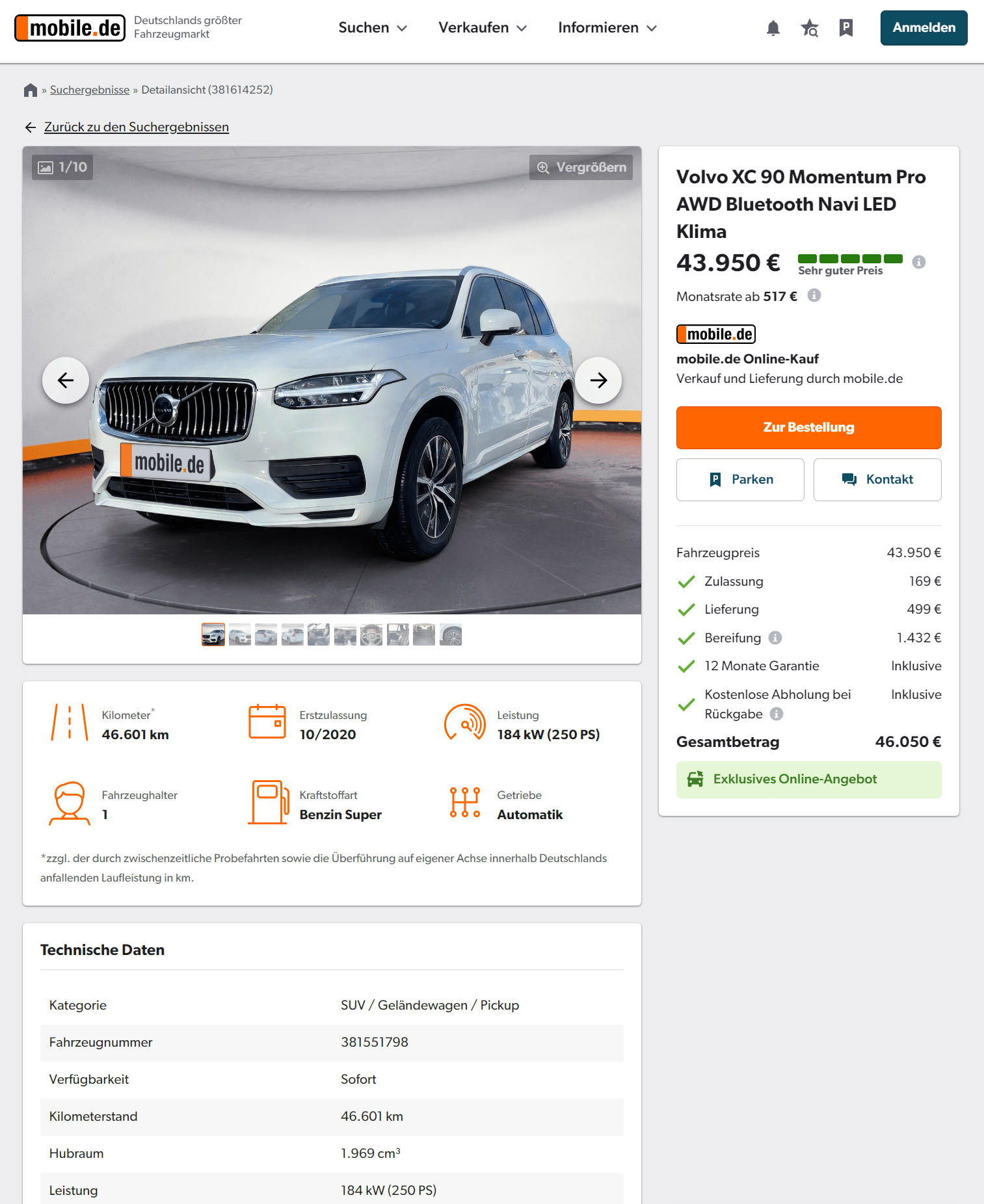The width and height of the screenshot is (984, 1204).
Task: Click the main Volvo XC 90 photo
Action: click(332, 380)
